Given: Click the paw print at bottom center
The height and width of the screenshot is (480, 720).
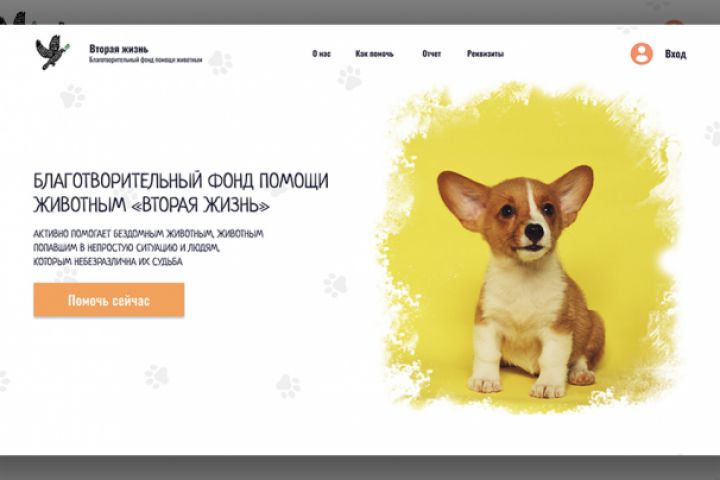Looking at the screenshot, I should point(288,386).
